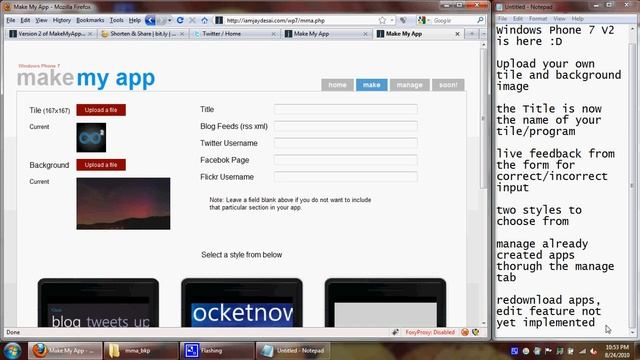Click the Twitter Username input field
This screenshot has height=360, width=640.
click(x=346, y=143)
